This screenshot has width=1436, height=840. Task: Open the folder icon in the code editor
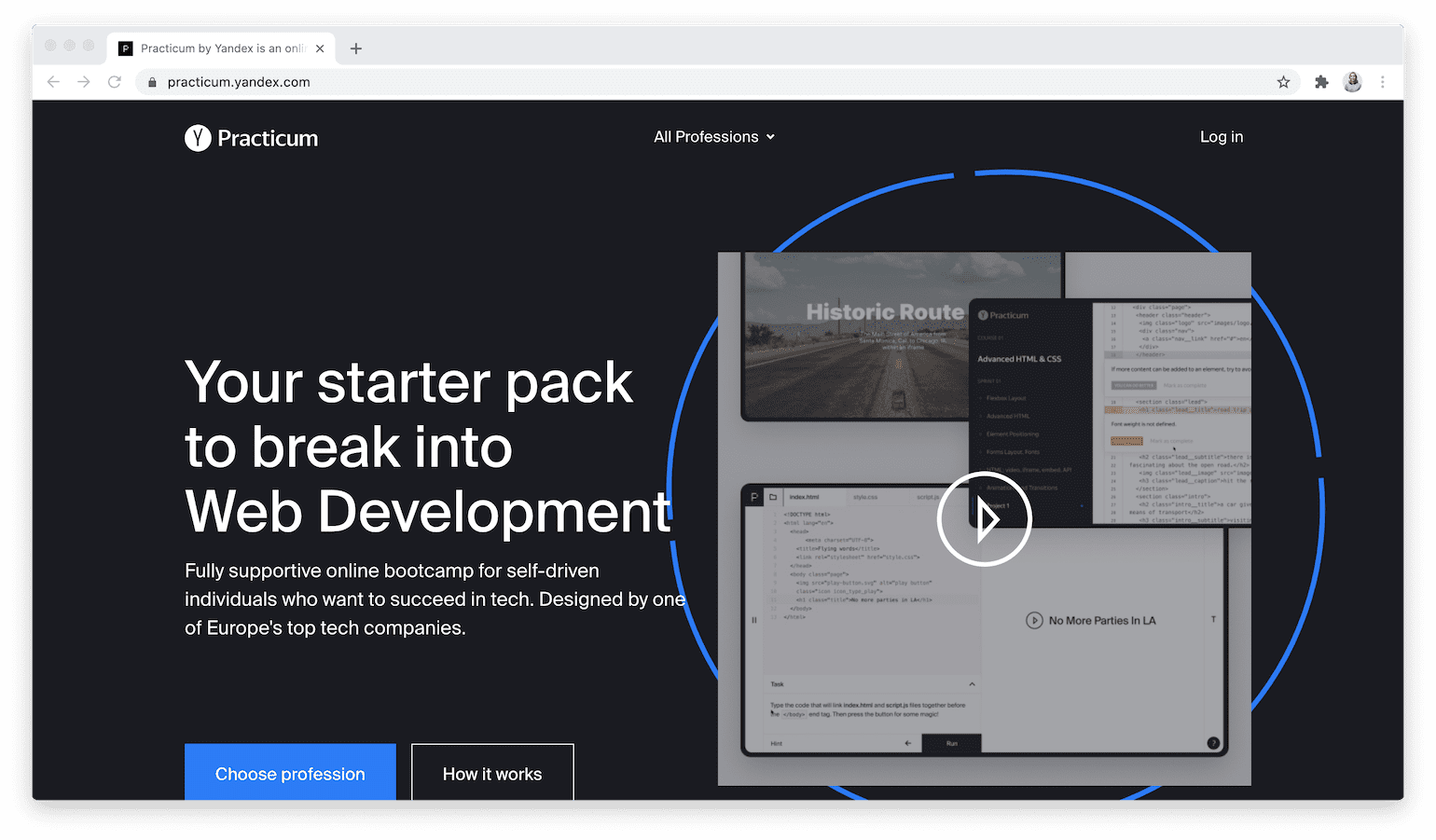click(772, 497)
